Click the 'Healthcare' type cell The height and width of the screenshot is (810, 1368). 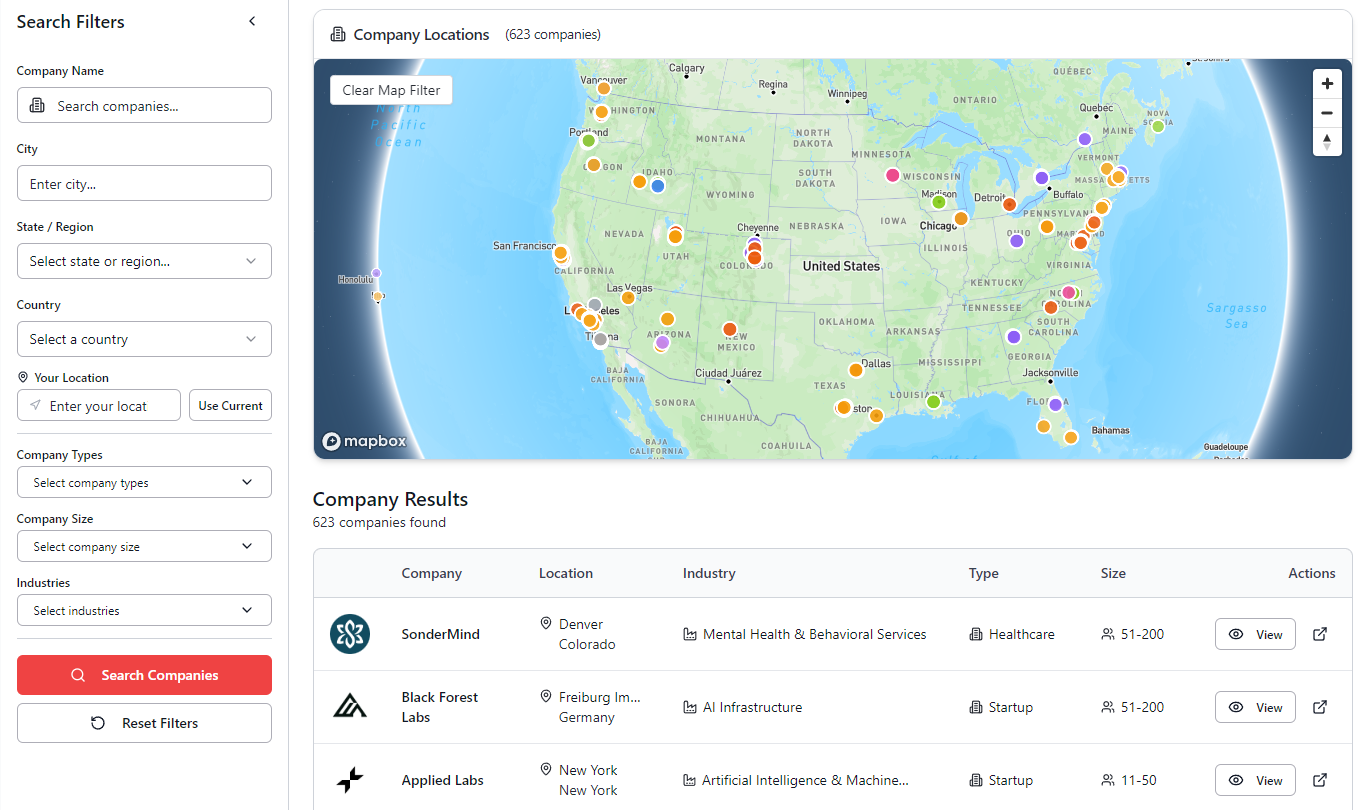1012,634
